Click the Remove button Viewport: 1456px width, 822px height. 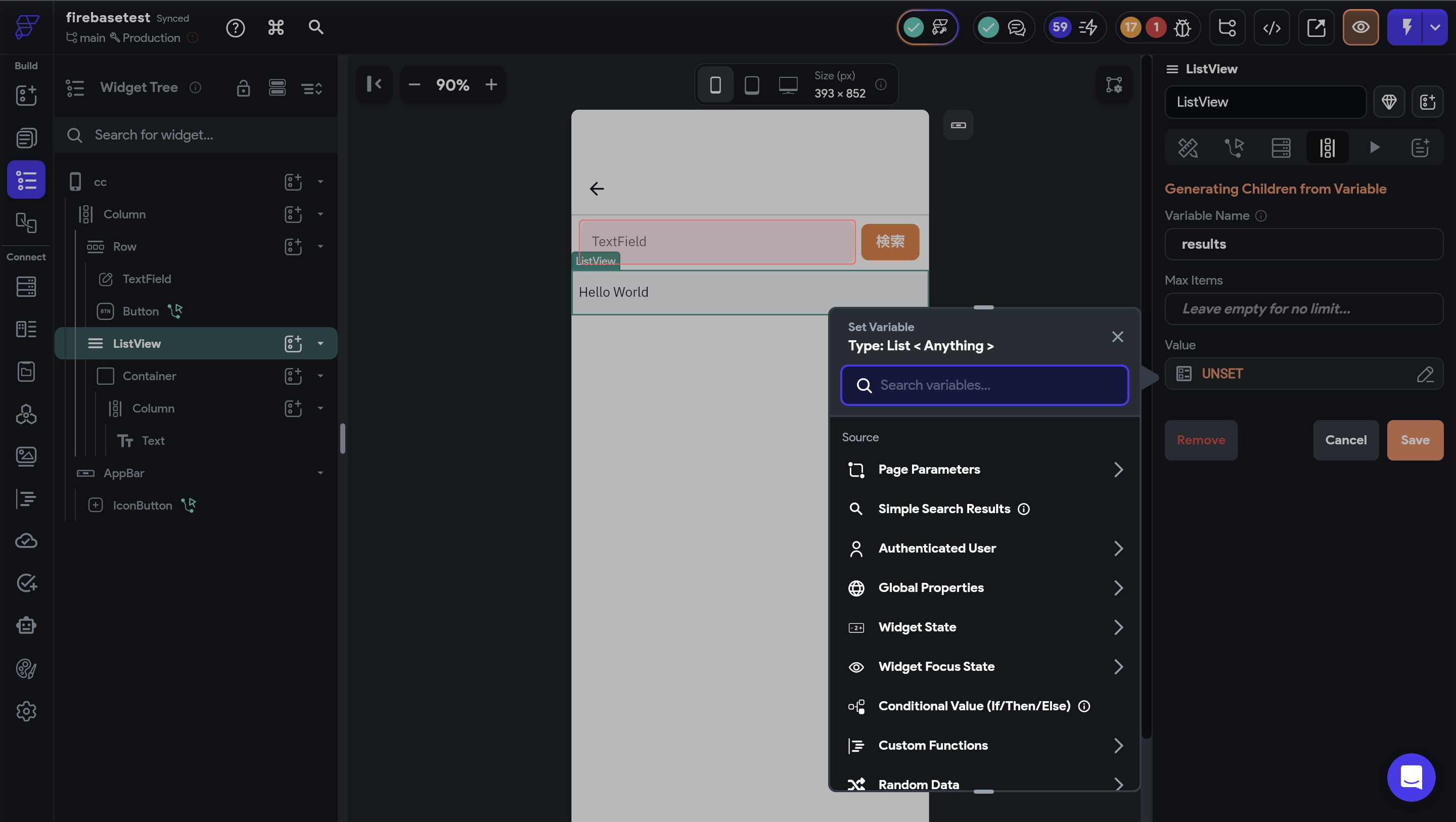(x=1201, y=440)
